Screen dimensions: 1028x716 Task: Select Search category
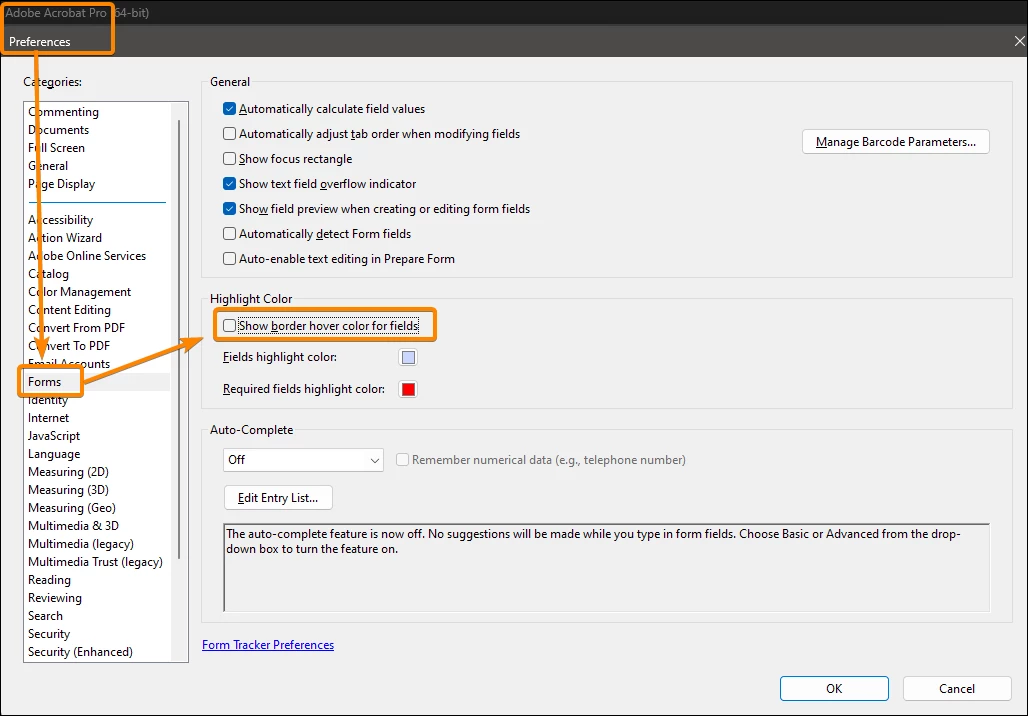(45, 616)
